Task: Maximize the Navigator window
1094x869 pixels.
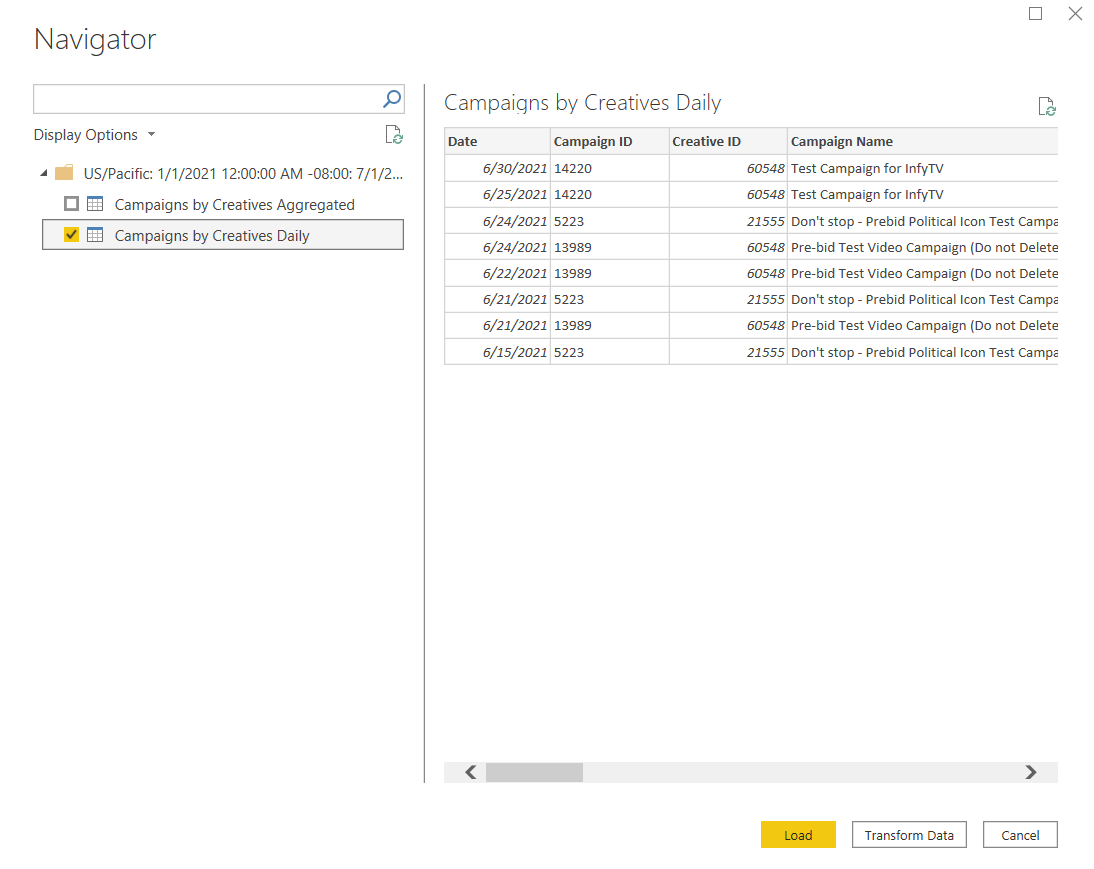Action: pyautogui.click(x=1035, y=14)
